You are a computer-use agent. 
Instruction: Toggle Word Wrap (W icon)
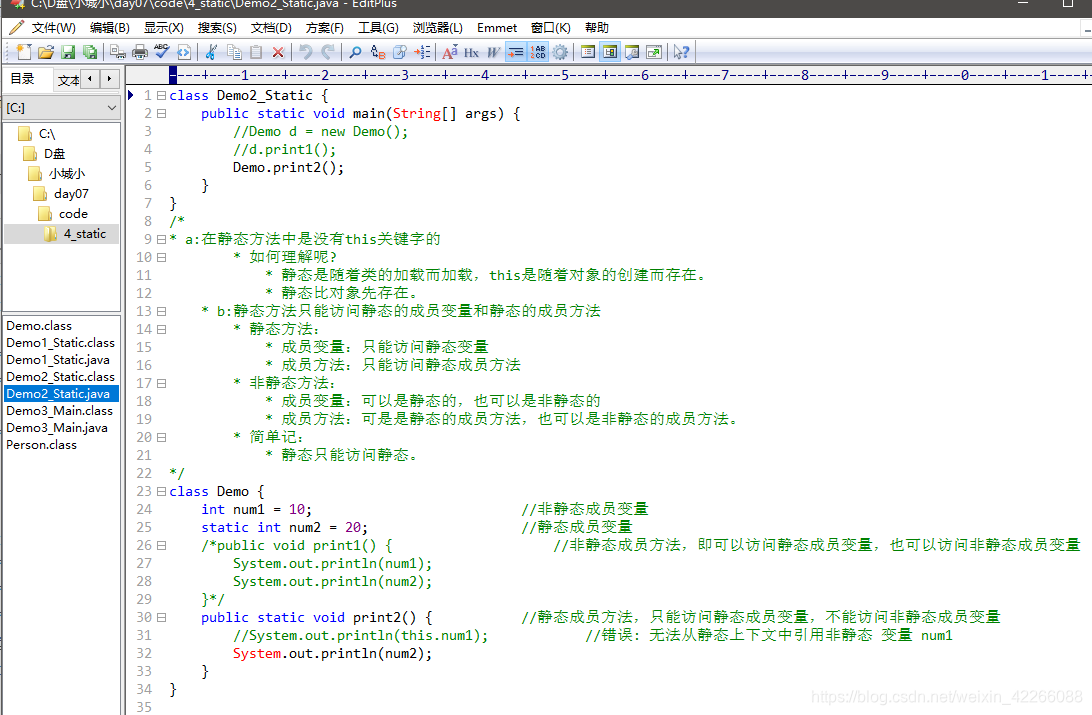tap(494, 52)
